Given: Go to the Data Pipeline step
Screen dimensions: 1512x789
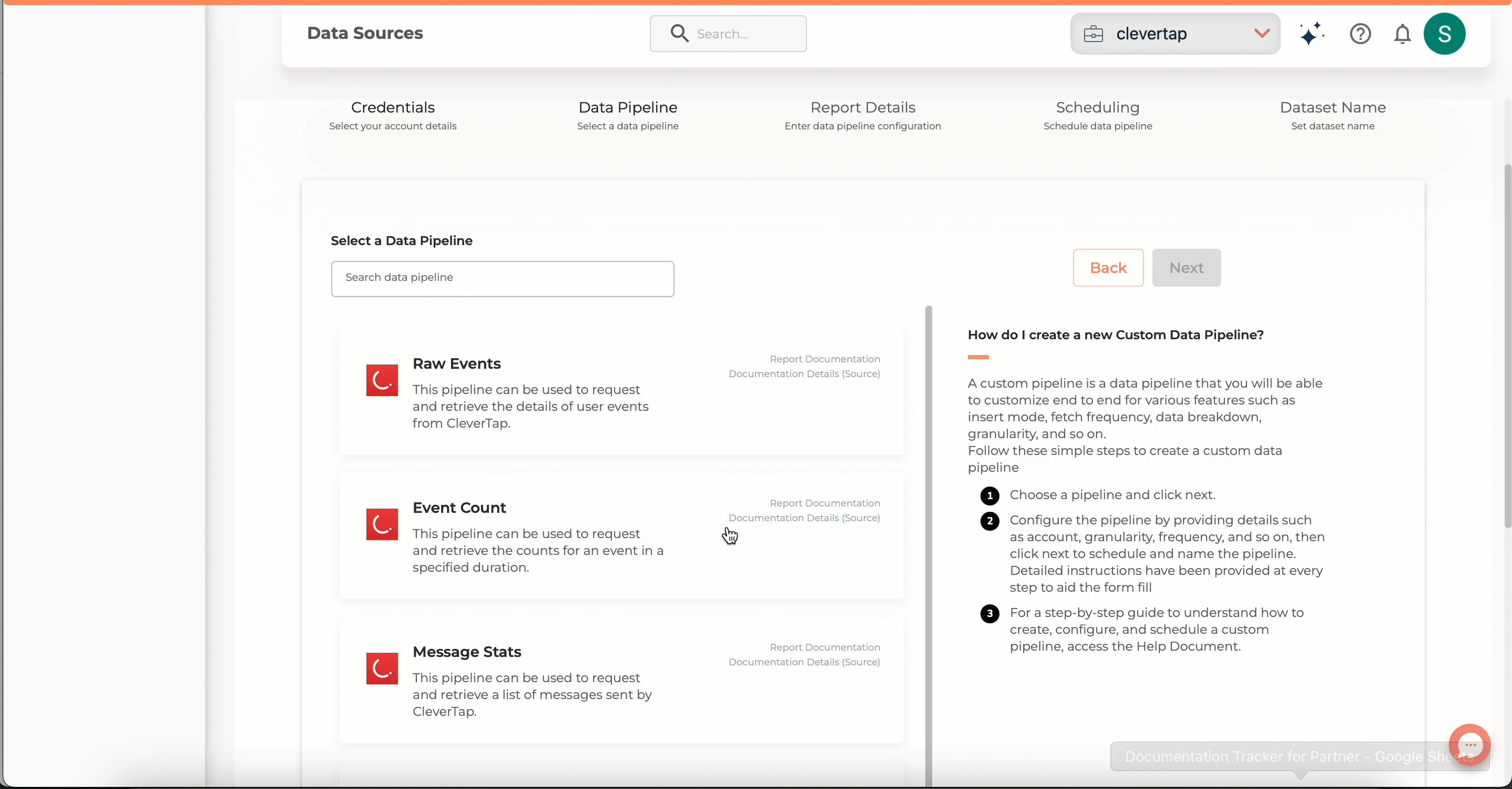Looking at the screenshot, I should (x=628, y=116).
